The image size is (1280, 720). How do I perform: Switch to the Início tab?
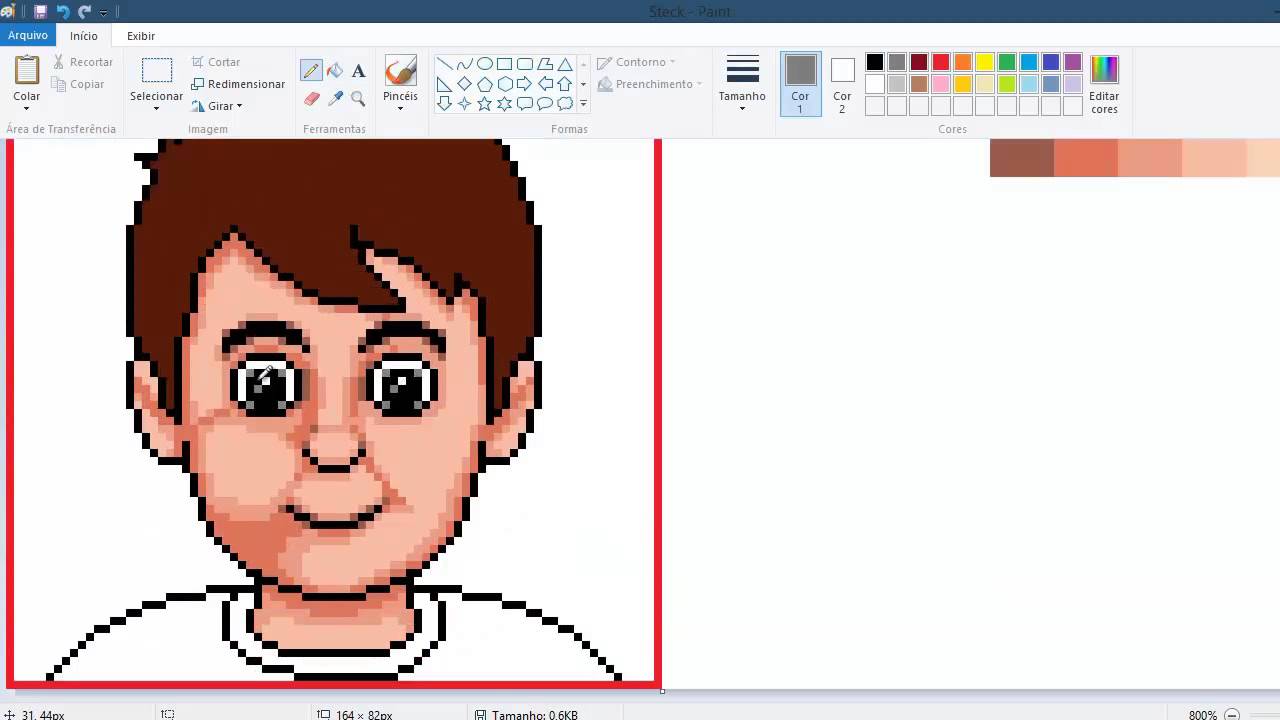(x=84, y=36)
